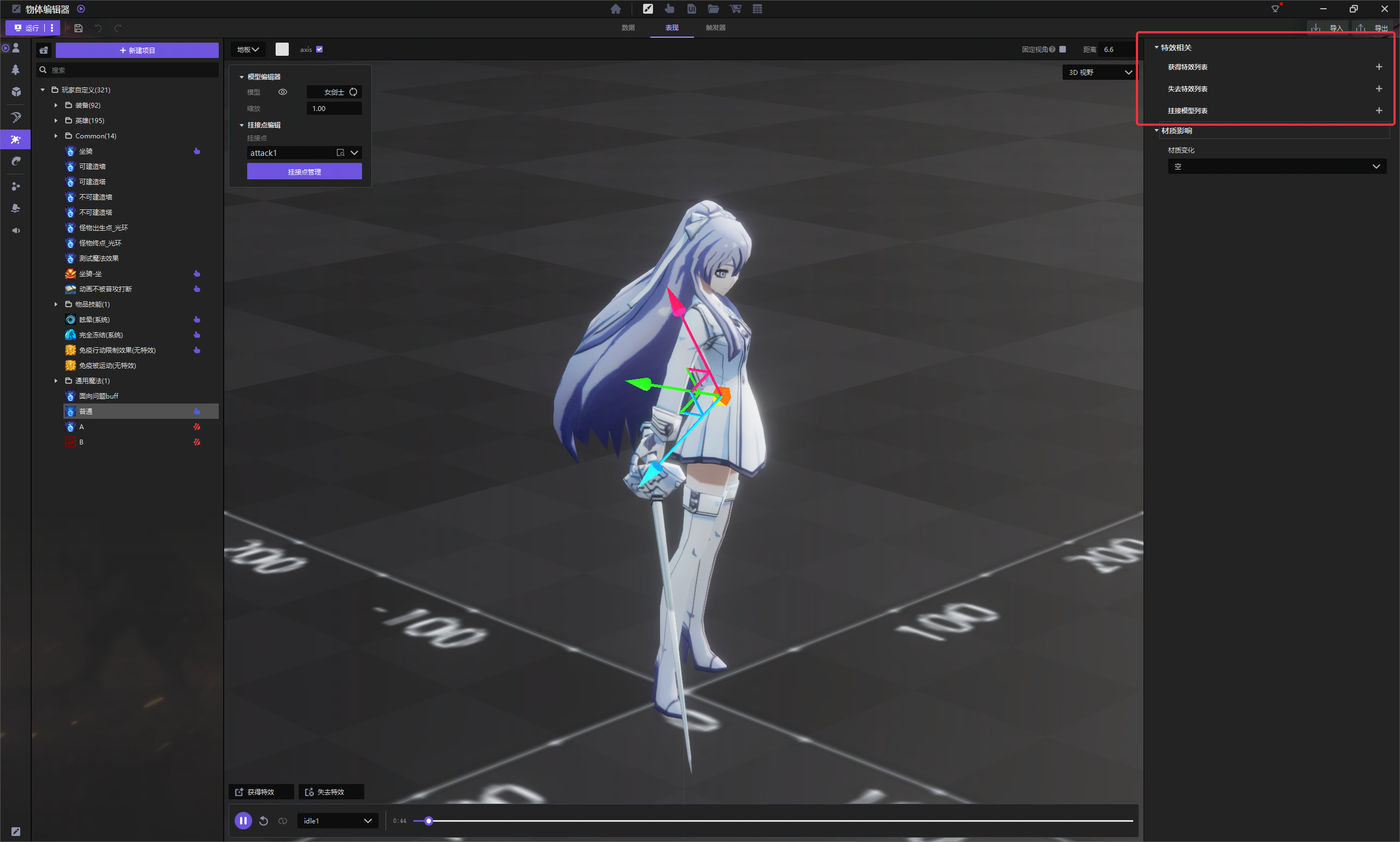Expand the 装备(92) folder

pos(56,105)
